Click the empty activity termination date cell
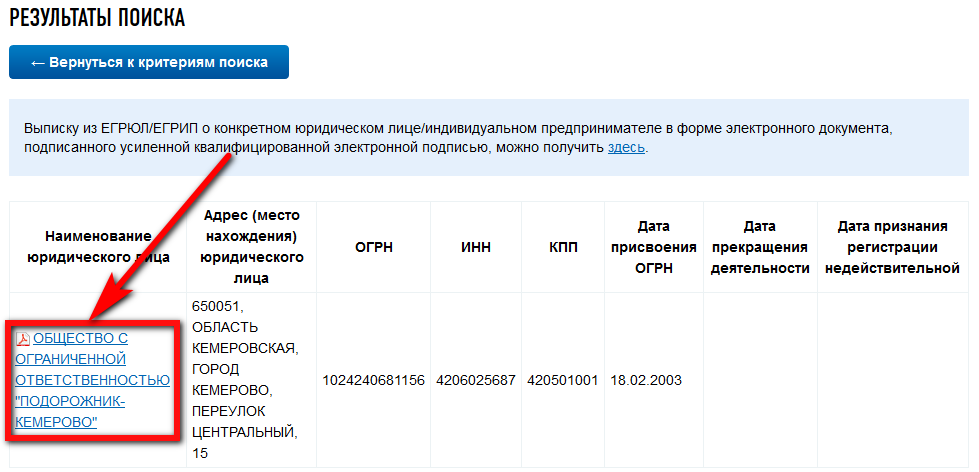Screen dimensions: 979x472 (761, 381)
